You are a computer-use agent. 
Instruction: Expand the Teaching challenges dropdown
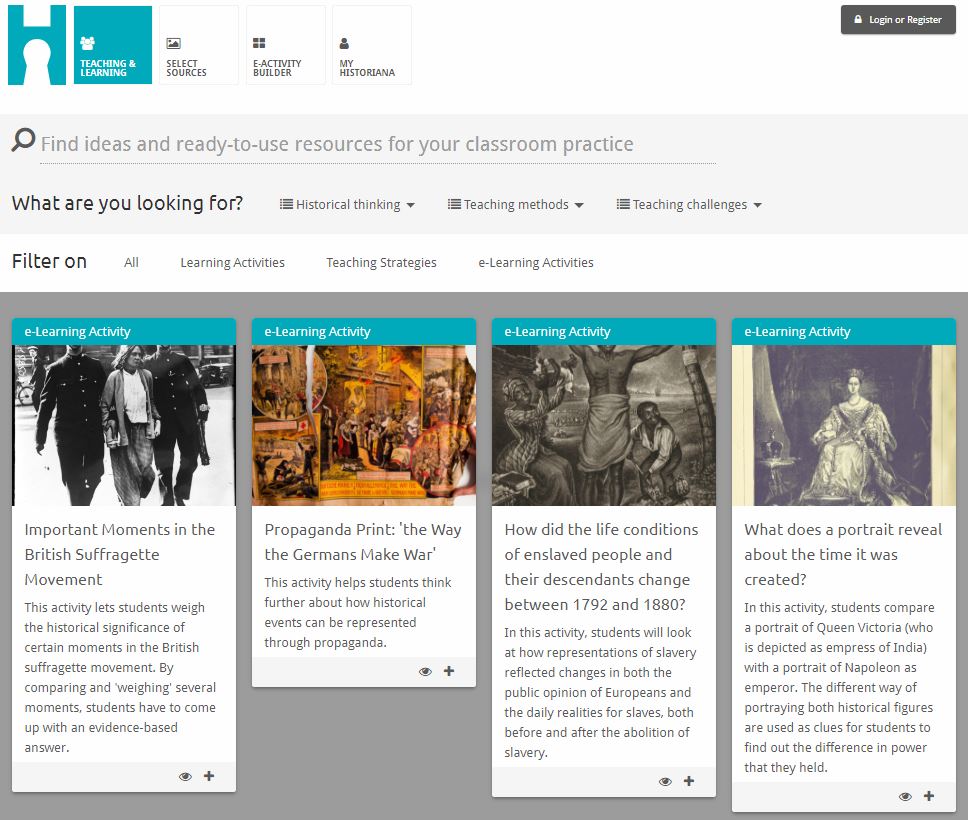pyautogui.click(x=689, y=204)
